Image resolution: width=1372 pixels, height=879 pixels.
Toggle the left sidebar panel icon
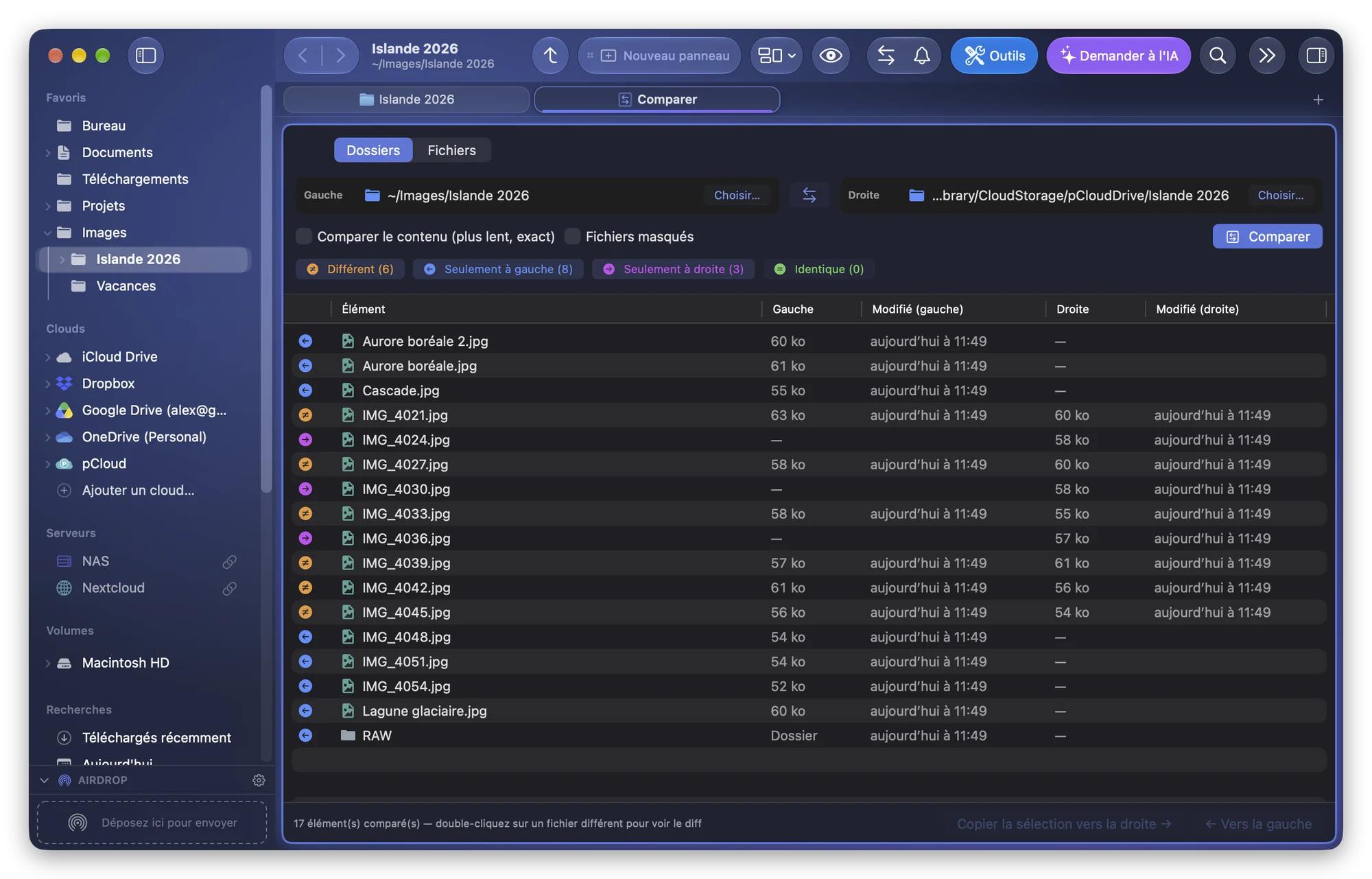(145, 56)
